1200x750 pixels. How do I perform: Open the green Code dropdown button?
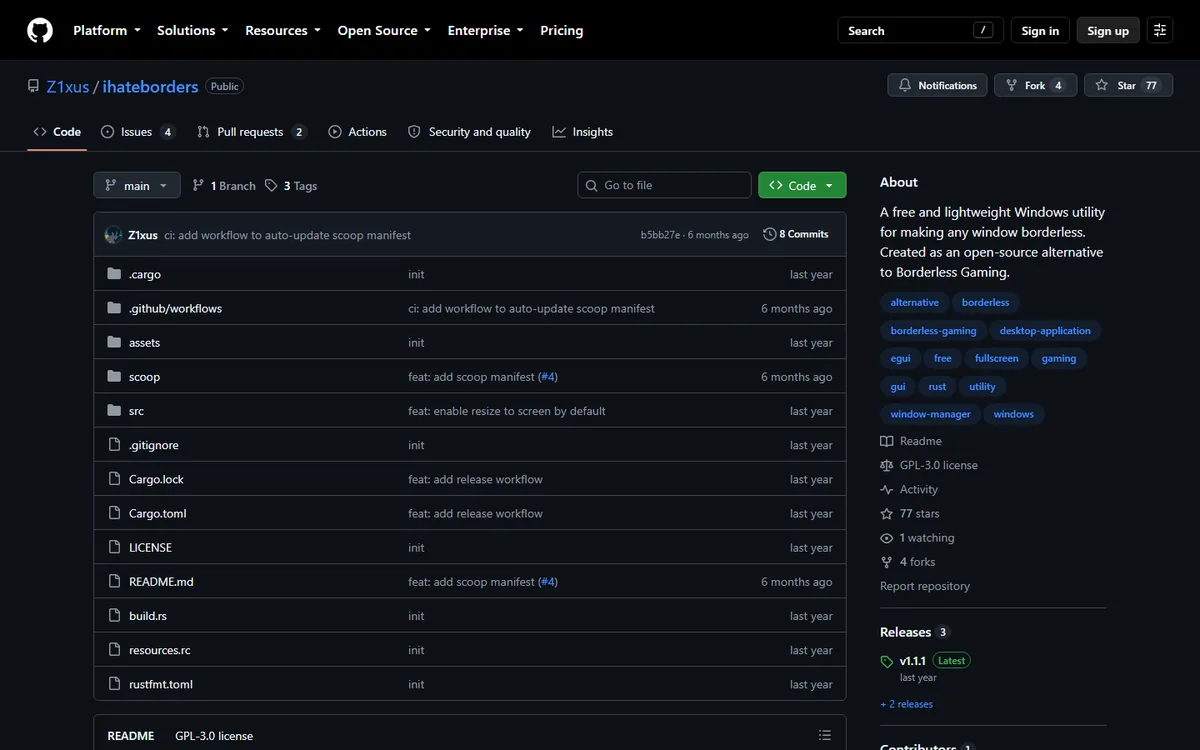point(802,185)
